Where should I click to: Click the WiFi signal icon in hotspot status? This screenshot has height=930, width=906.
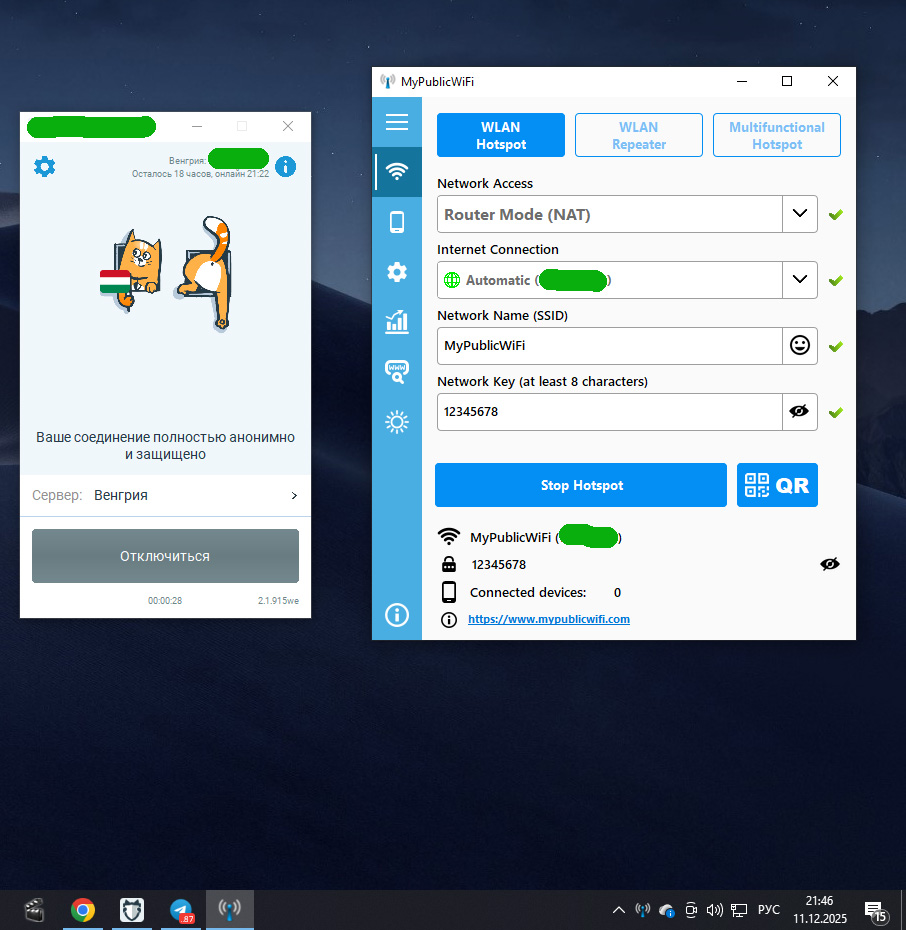click(x=449, y=536)
